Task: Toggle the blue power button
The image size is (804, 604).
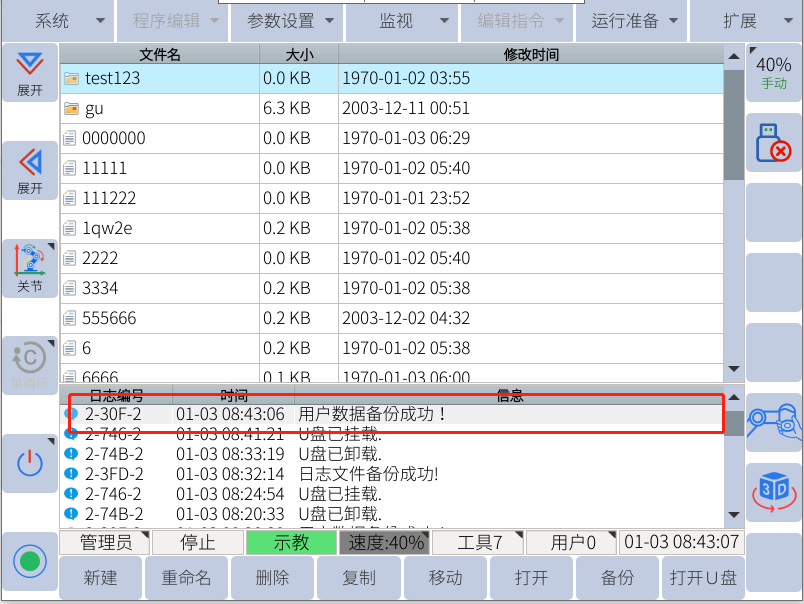Action: pyautogui.click(x=30, y=462)
